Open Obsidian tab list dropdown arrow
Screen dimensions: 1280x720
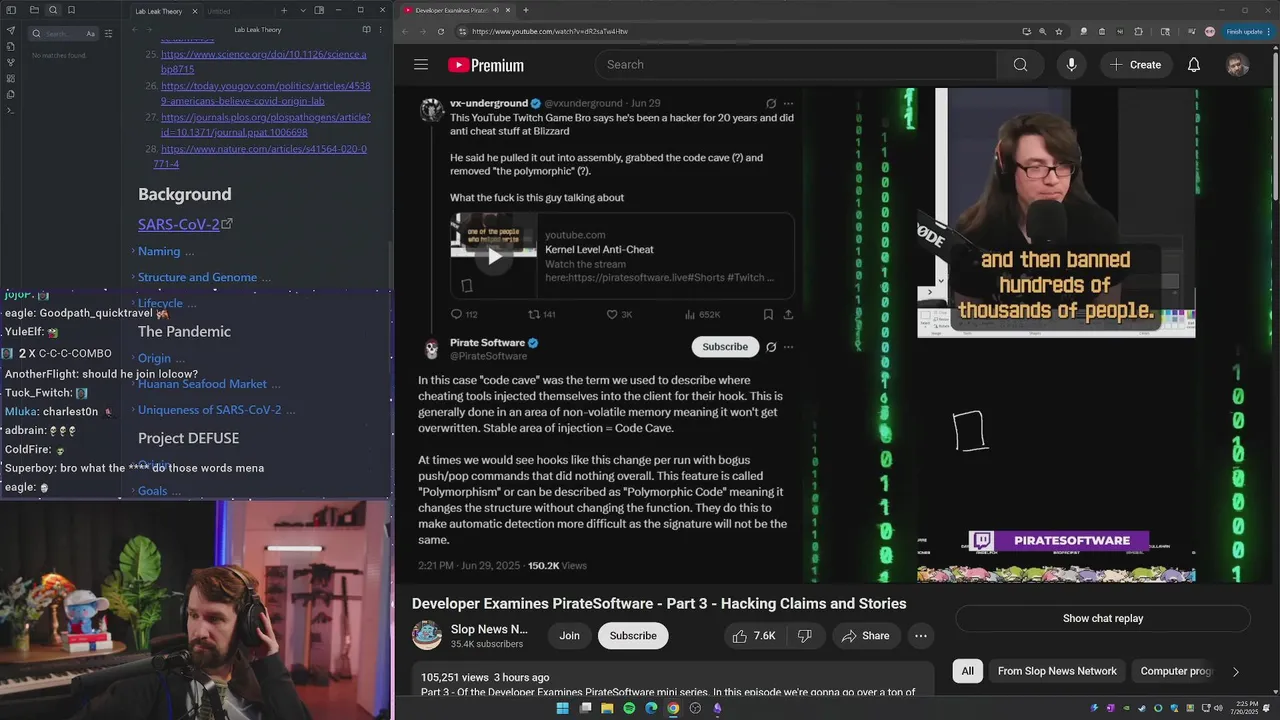301,10
